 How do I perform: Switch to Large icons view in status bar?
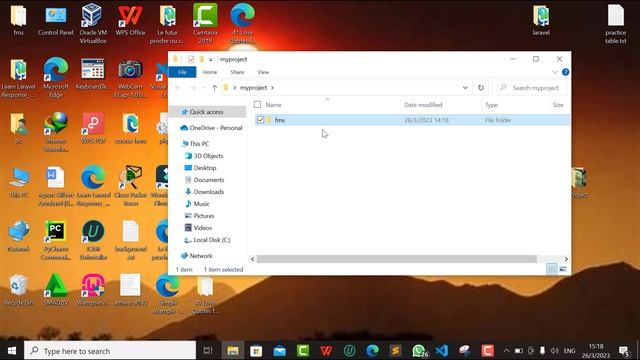pos(563,269)
